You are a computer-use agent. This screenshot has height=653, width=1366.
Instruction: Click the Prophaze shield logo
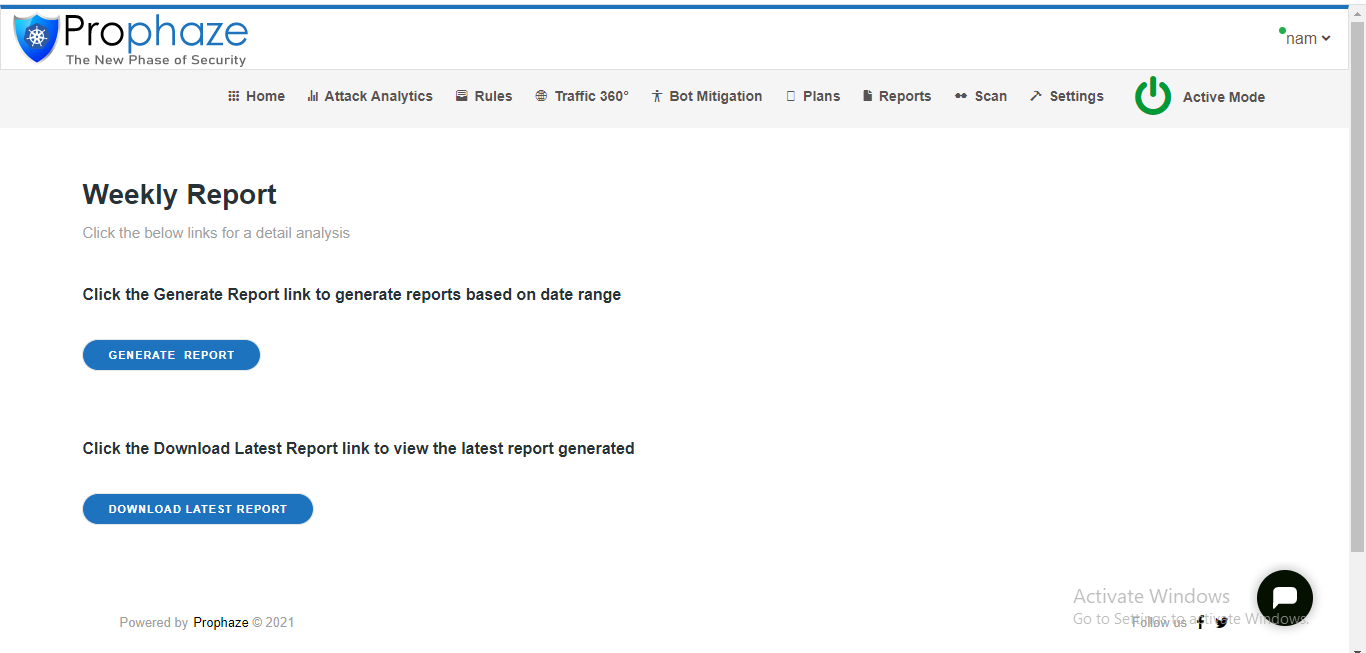click(x=37, y=39)
